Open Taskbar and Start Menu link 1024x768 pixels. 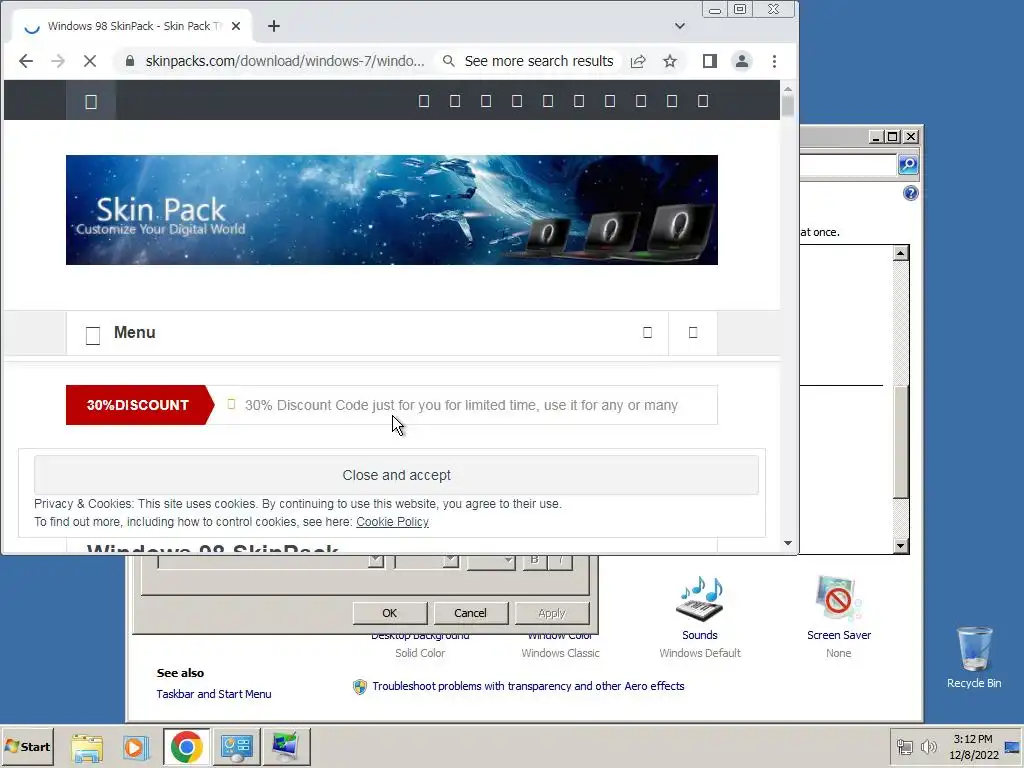click(214, 694)
